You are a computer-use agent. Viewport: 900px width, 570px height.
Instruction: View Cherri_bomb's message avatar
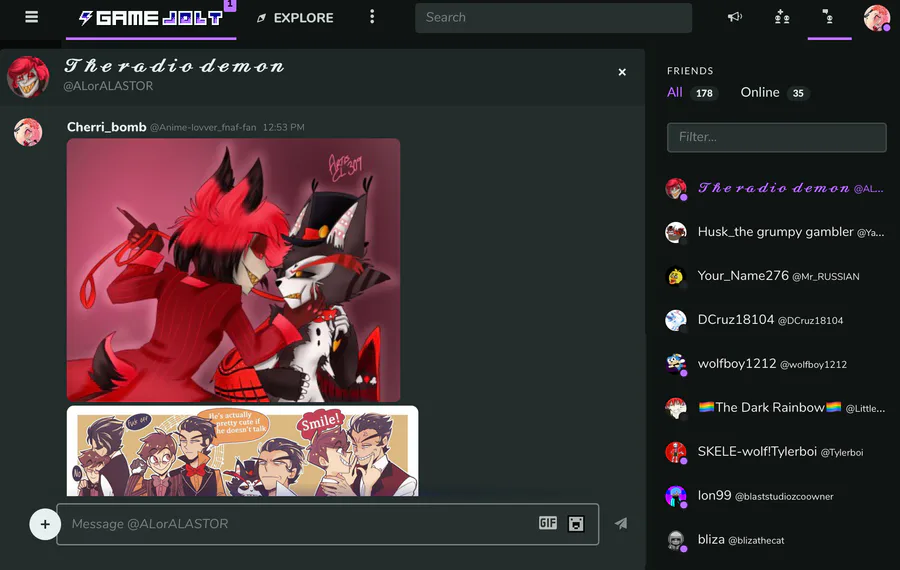[x=28, y=132]
